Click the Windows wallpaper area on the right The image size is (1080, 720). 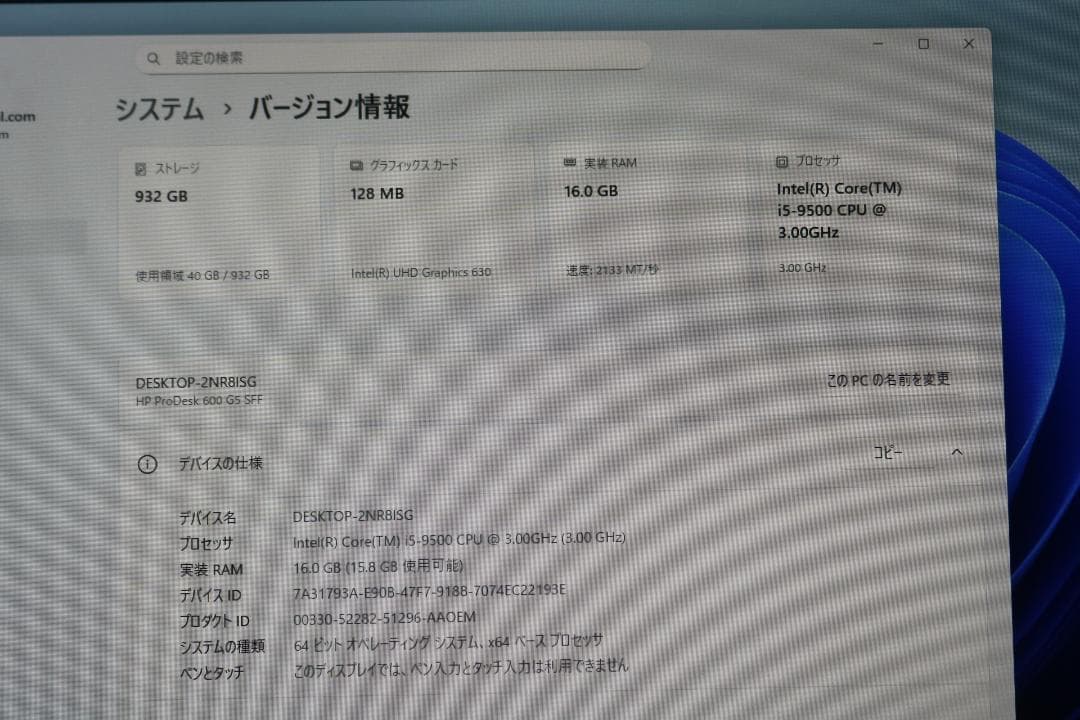click(x=1040, y=300)
